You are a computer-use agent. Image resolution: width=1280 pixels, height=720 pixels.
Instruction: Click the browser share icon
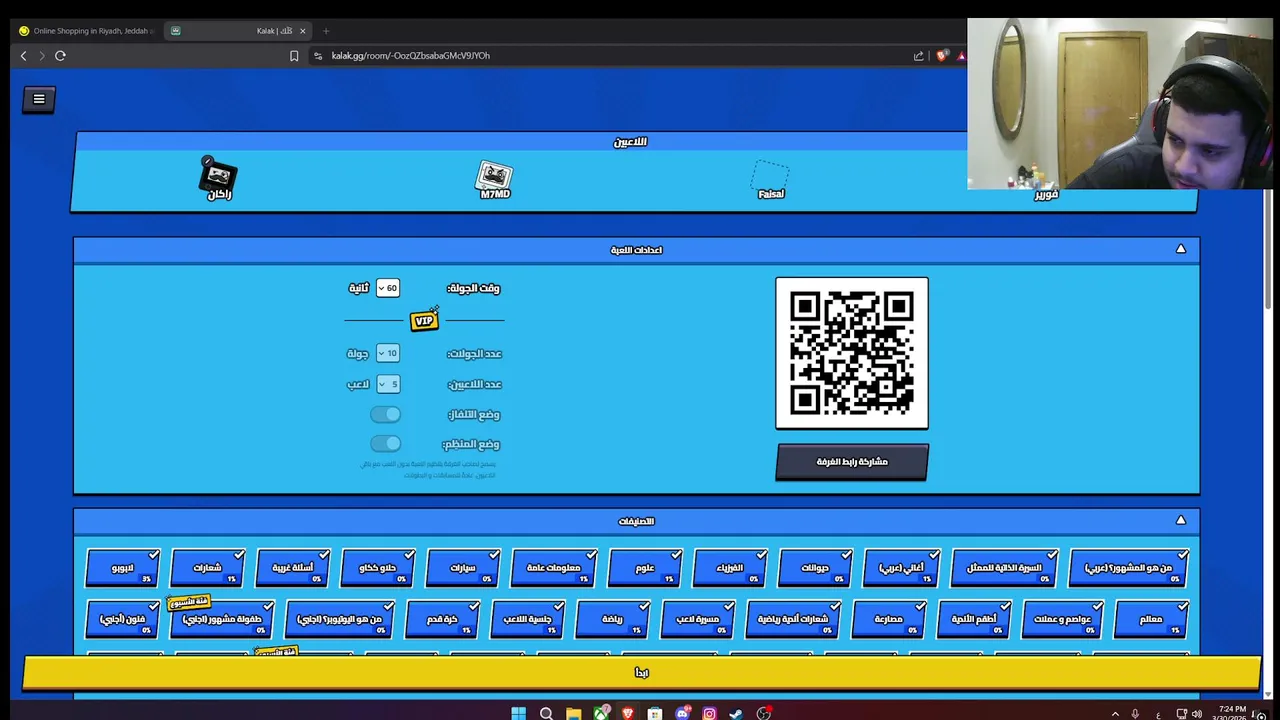[918, 56]
